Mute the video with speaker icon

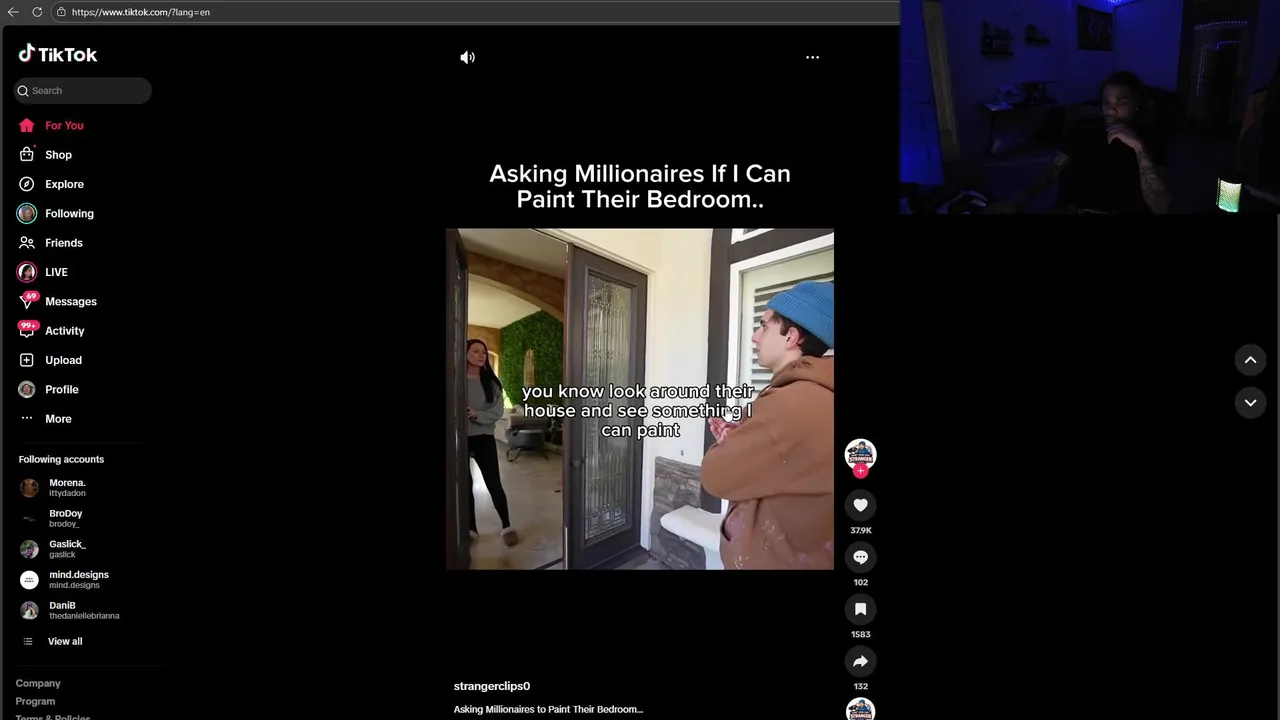click(x=467, y=57)
